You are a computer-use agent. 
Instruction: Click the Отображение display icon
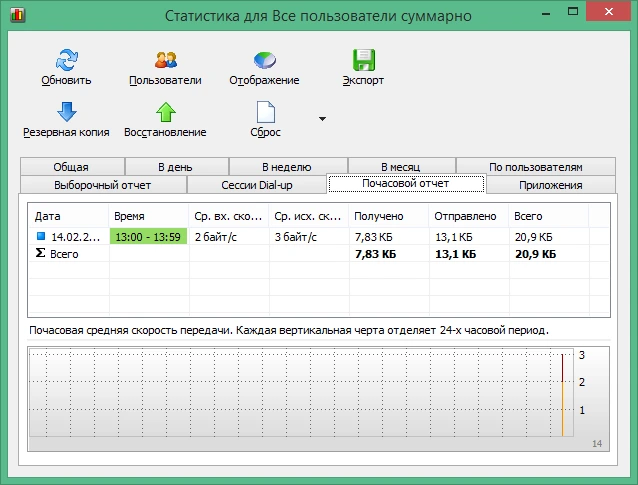coord(264,60)
